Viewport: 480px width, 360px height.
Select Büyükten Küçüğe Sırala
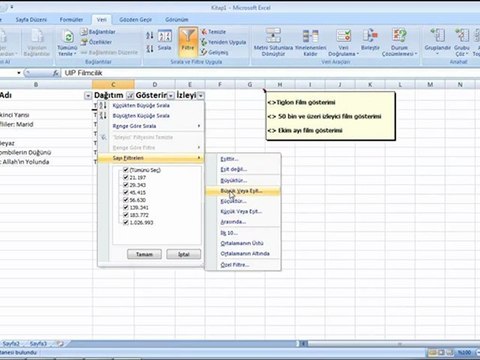(x=151, y=116)
